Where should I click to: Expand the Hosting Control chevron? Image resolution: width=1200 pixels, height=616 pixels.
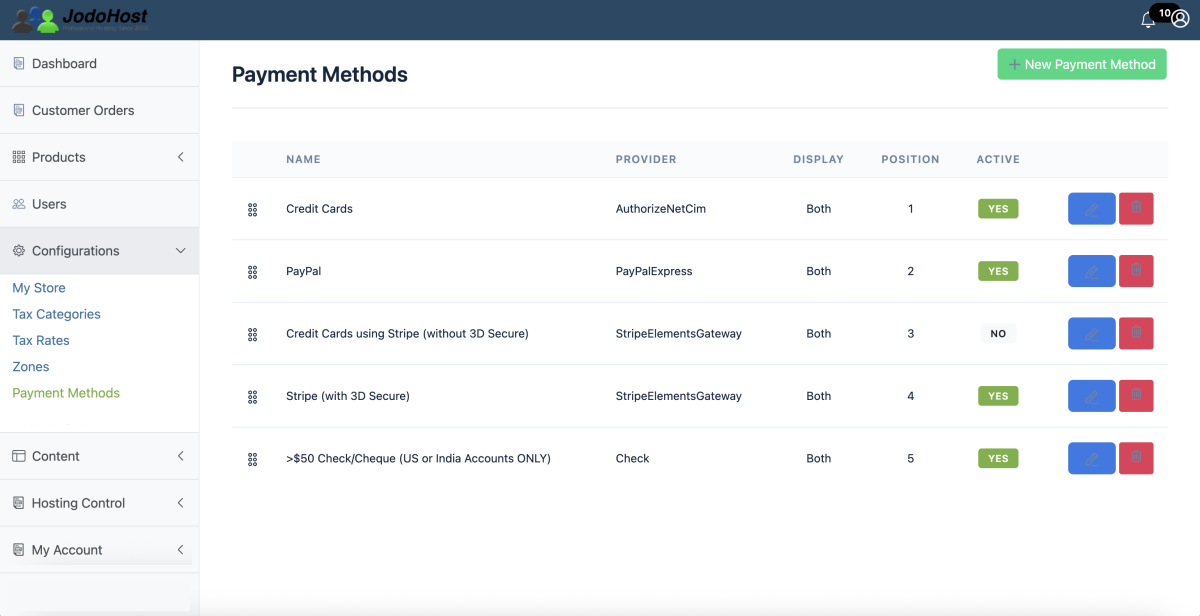tap(181, 503)
